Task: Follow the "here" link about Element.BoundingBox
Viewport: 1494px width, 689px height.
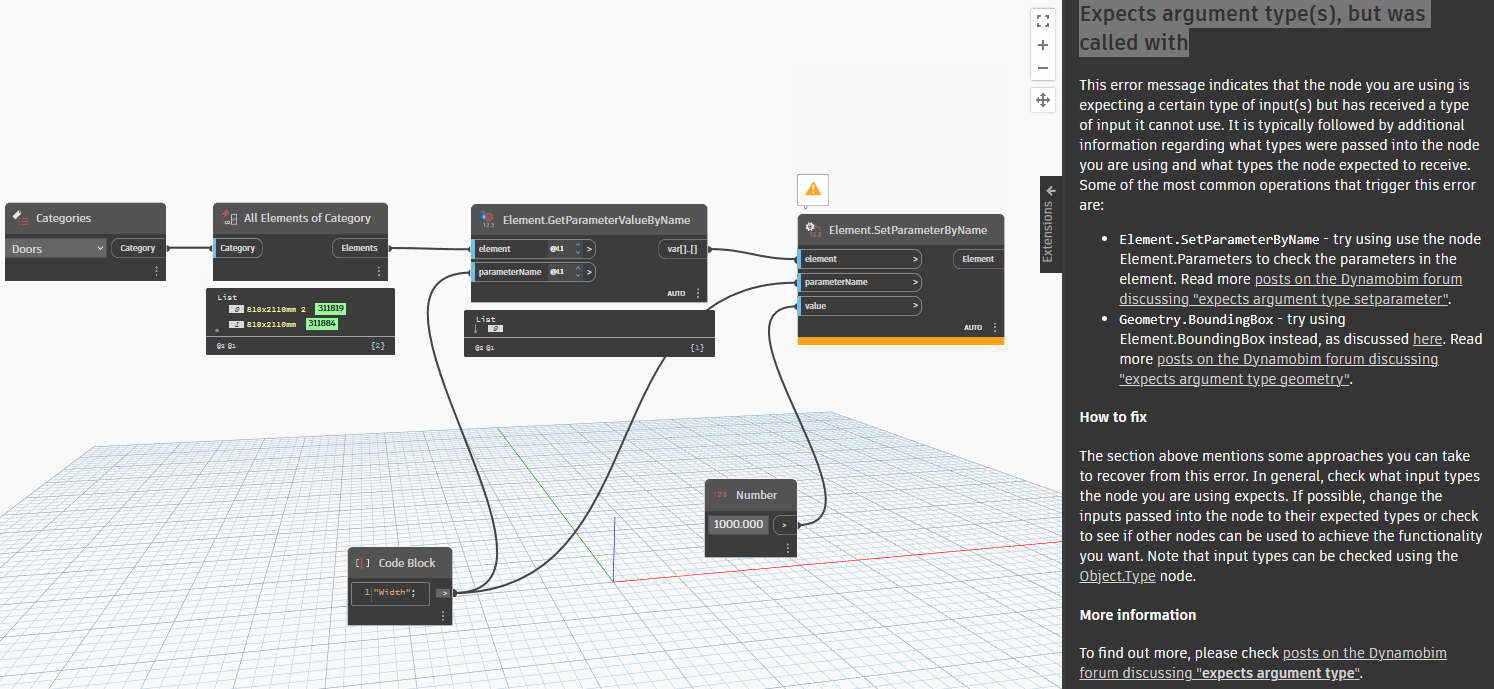Action: (x=1427, y=339)
